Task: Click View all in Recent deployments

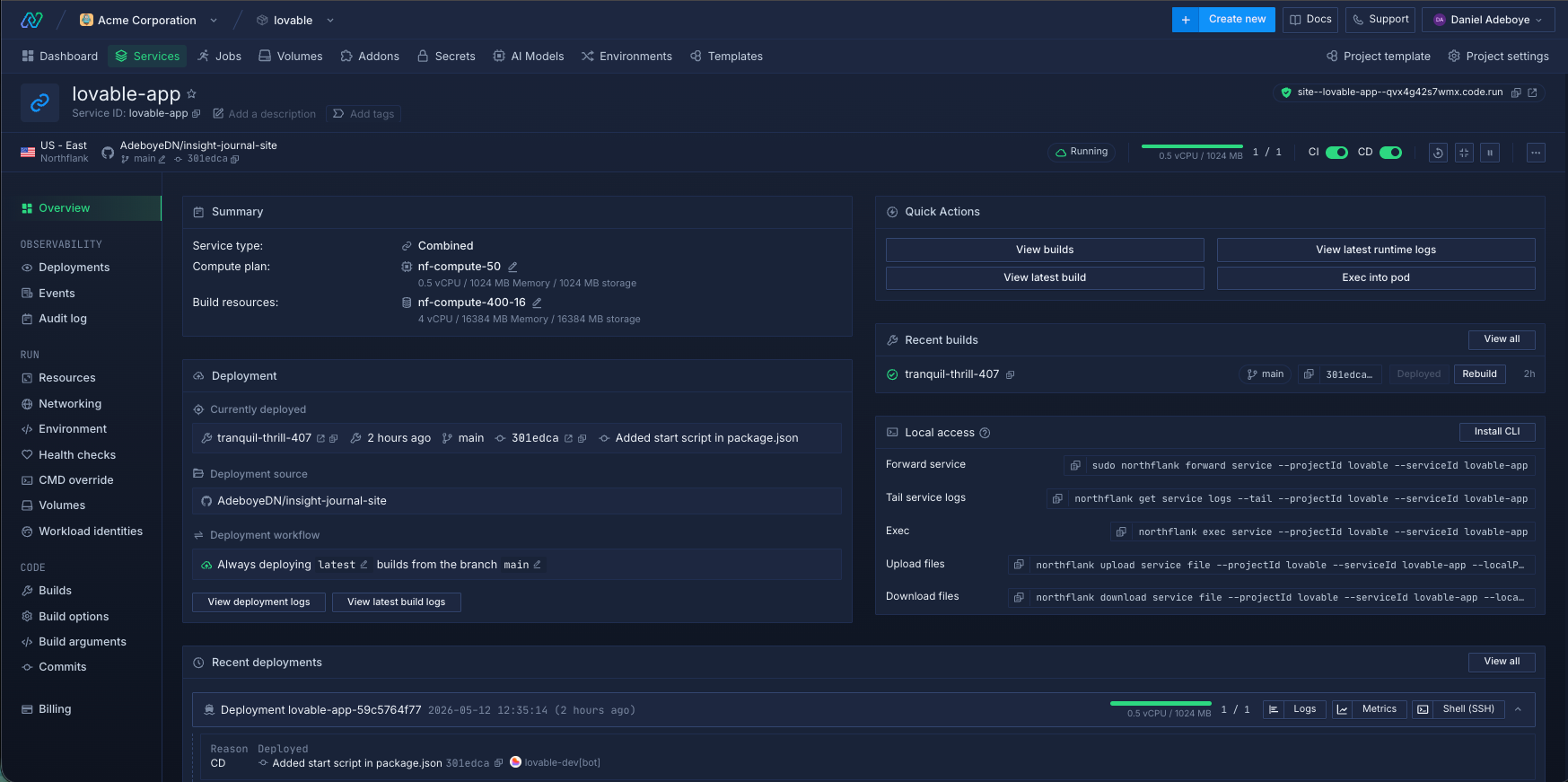Action: click(x=1502, y=663)
